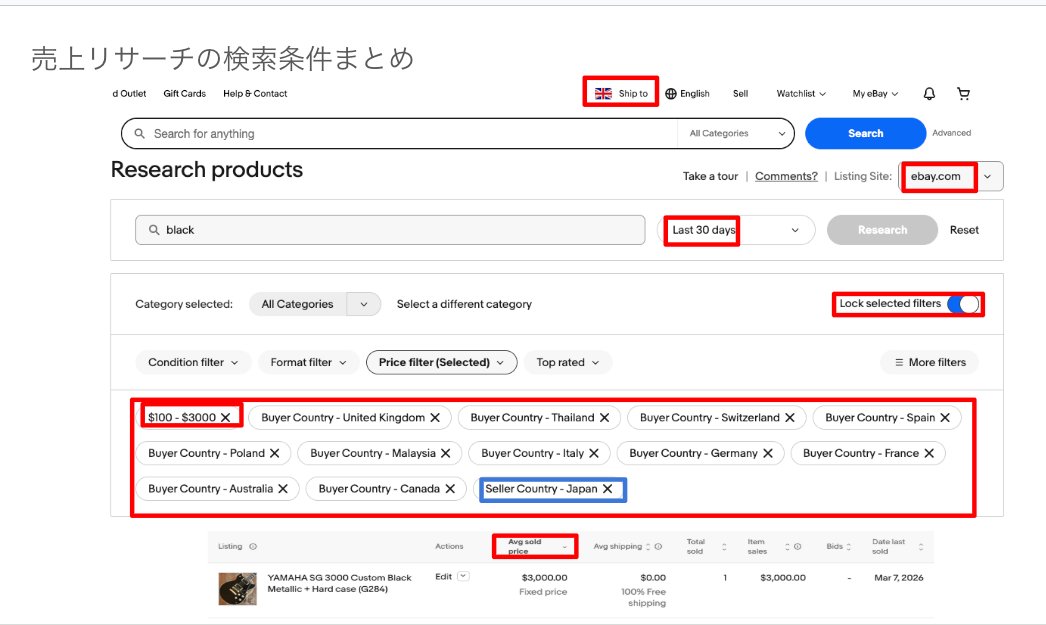Toggle the Lock selected filters switch
Viewport: 1046px width, 625px height.
[962, 304]
